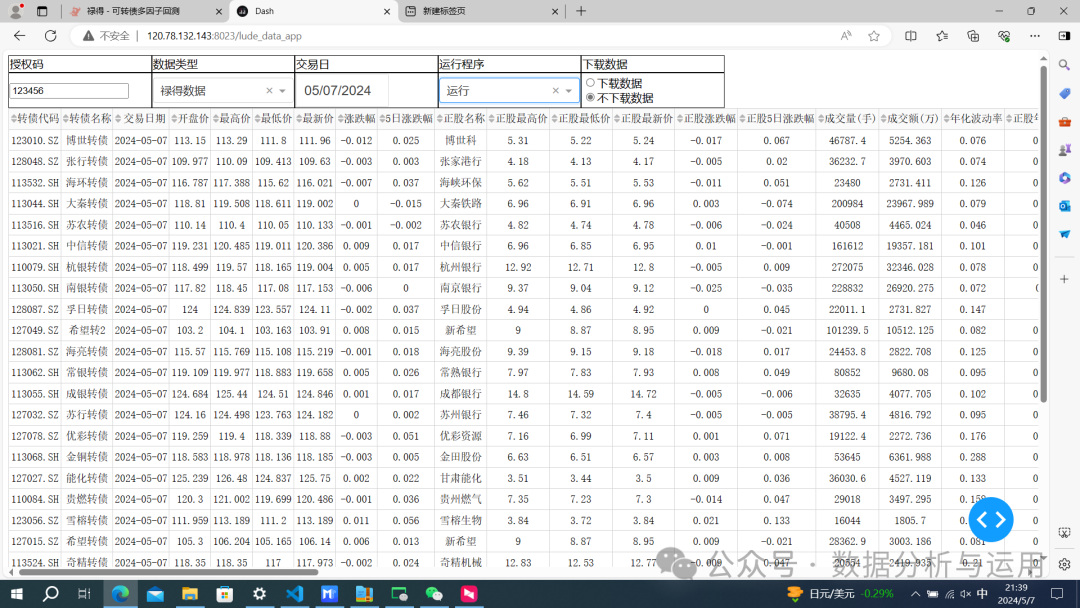Show hidden tray icons chevron

pyautogui.click(x=915, y=594)
